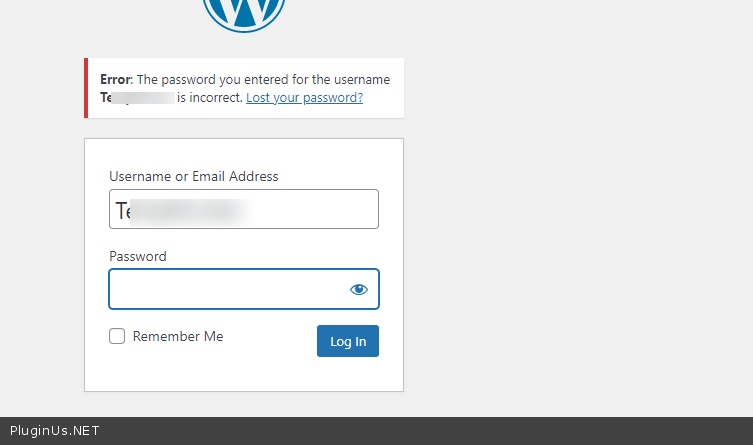Click the Remember Me label text

tap(178, 337)
